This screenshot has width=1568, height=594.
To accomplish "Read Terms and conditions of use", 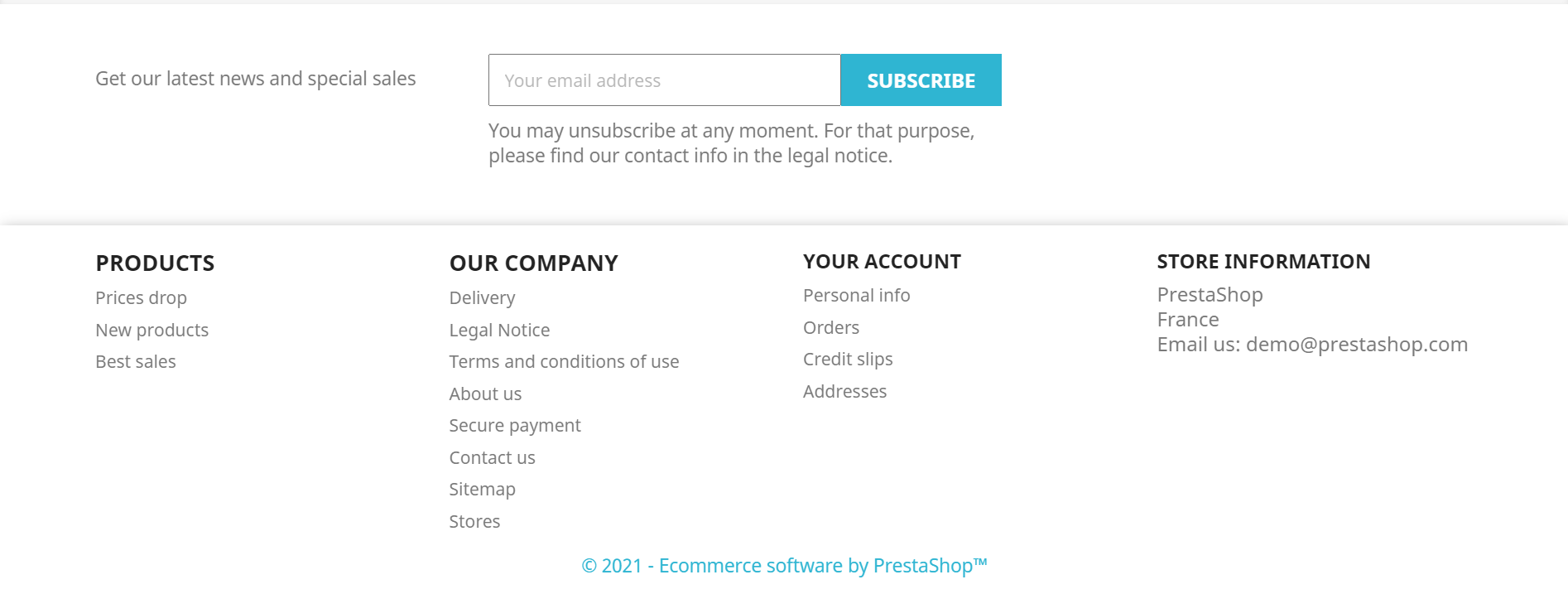I will pyautogui.click(x=564, y=362).
